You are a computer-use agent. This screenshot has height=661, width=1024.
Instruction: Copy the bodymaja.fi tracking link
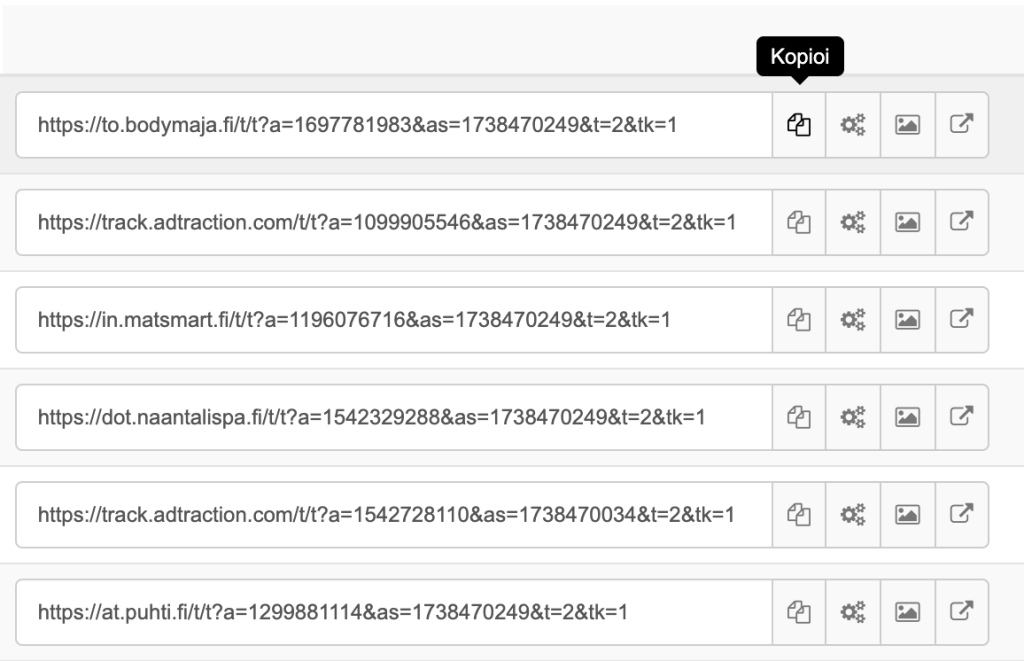[798, 125]
